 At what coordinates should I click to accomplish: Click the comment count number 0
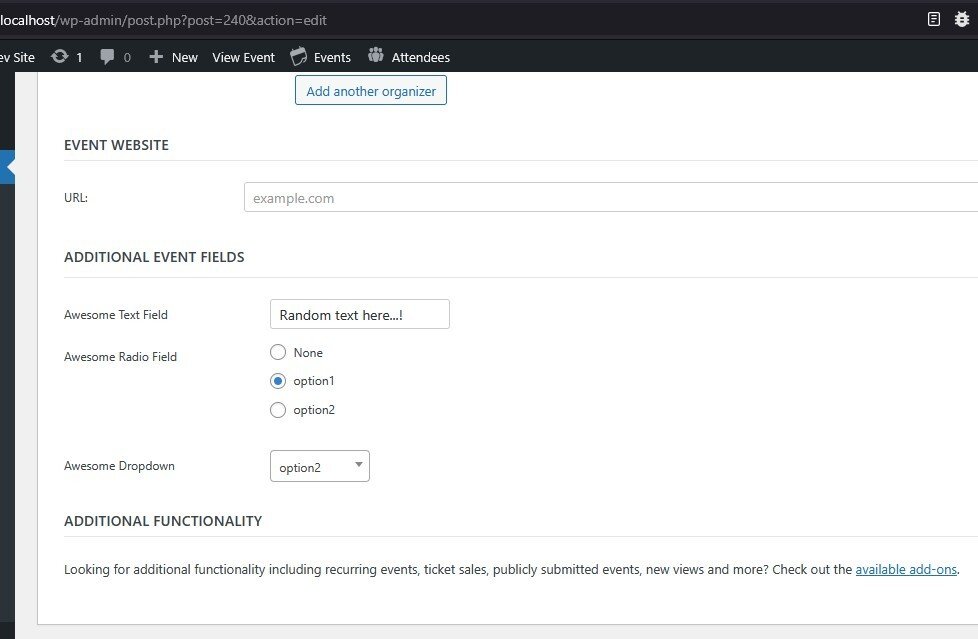(127, 58)
